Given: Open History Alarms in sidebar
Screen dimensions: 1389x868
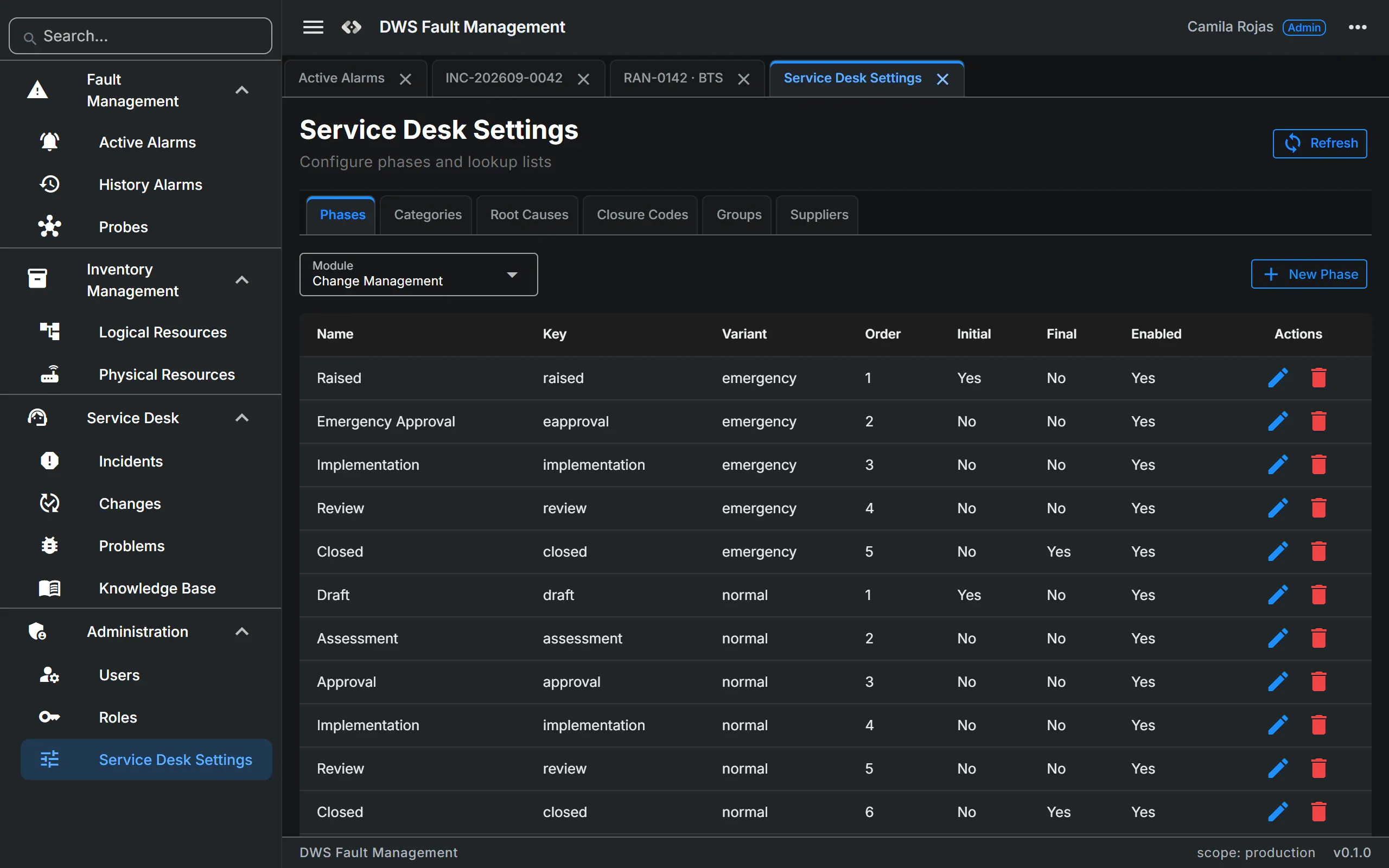Looking at the screenshot, I should click(x=146, y=185).
